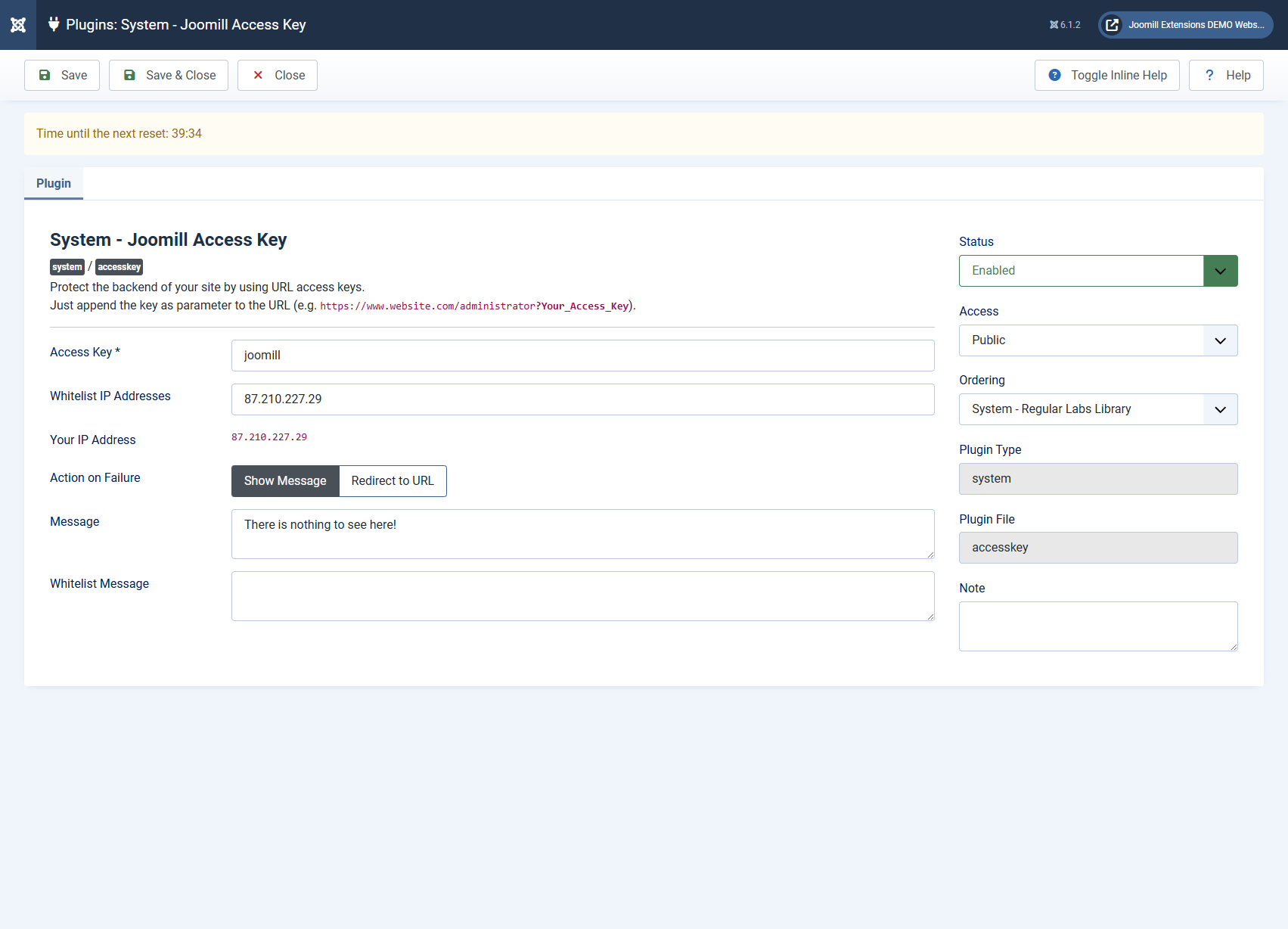This screenshot has width=1288, height=929.
Task: Choose Show Message for Action on Failure
Action: point(285,481)
